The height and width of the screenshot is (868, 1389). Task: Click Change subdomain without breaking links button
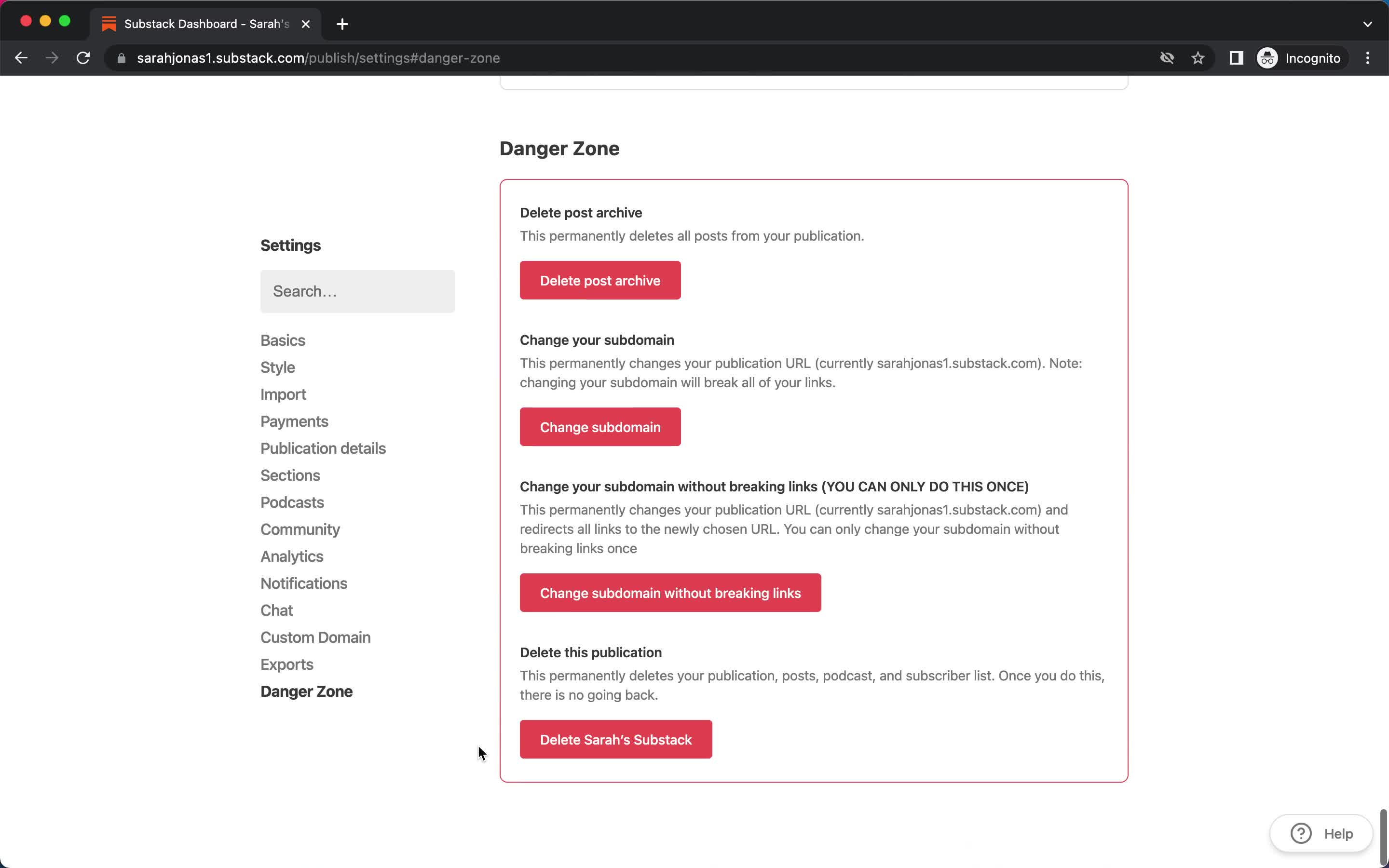[670, 593]
